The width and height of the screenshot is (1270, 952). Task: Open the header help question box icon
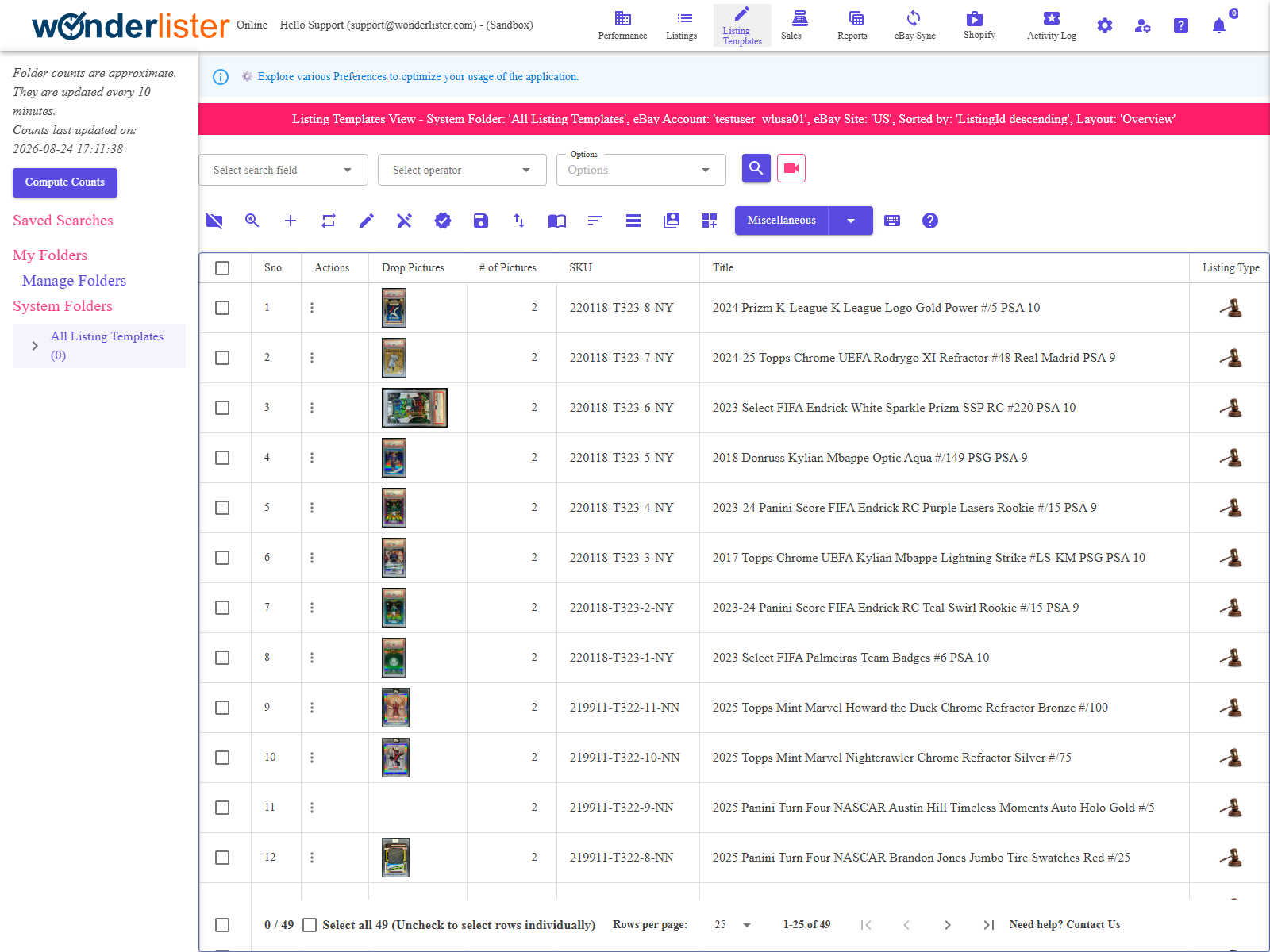pos(1181,25)
